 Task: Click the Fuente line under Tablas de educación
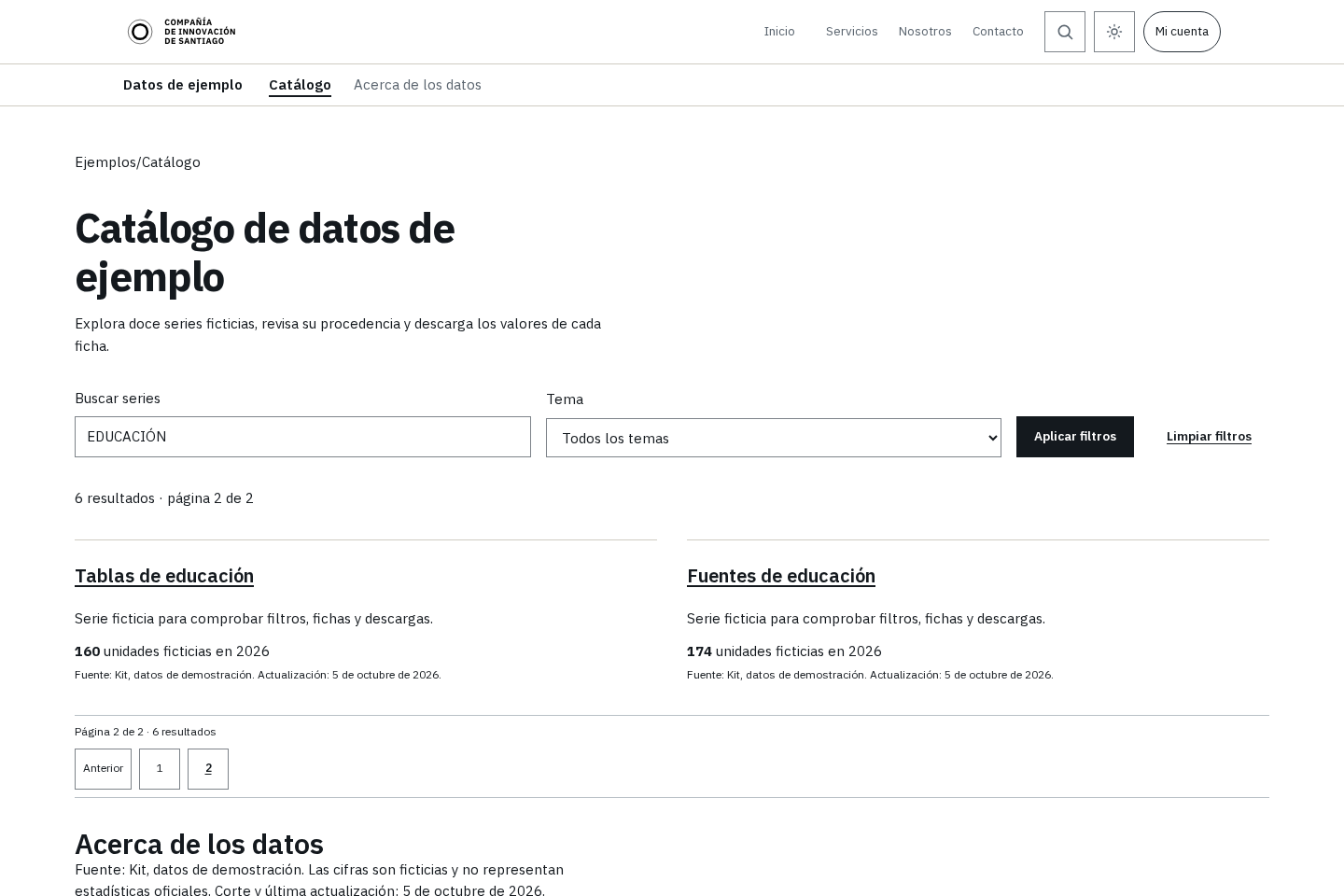click(x=258, y=675)
